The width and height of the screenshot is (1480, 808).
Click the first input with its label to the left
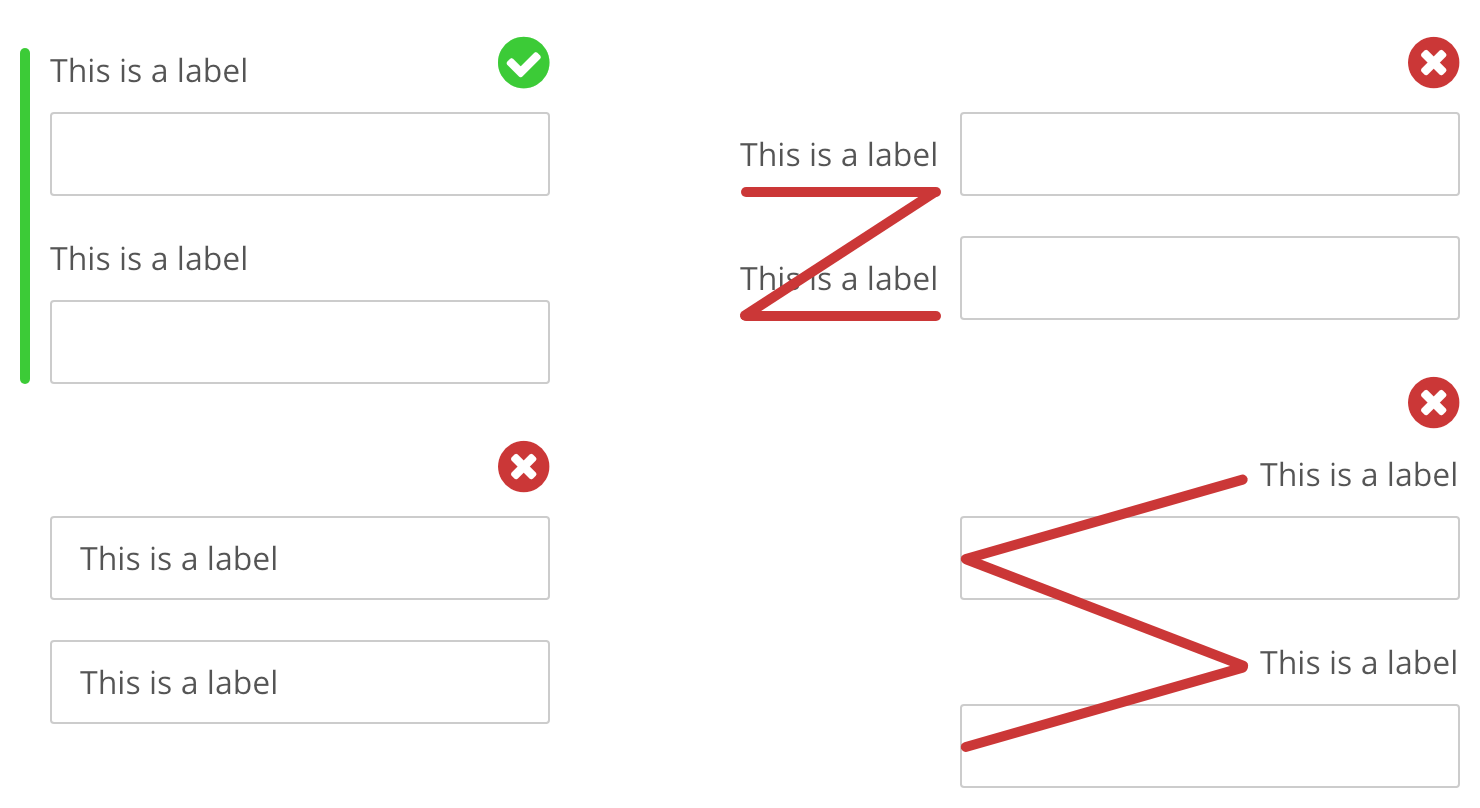coord(1210,154)
